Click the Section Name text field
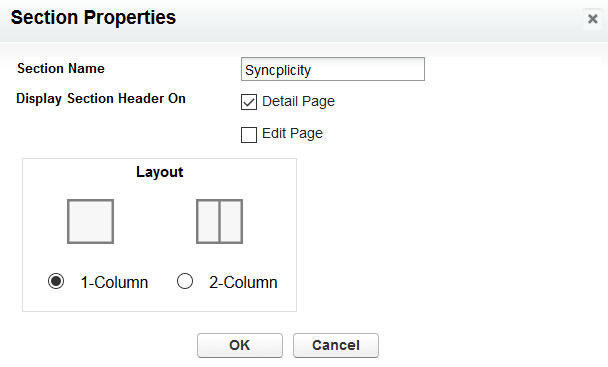608x367 pixels. [x=333, y=69]
